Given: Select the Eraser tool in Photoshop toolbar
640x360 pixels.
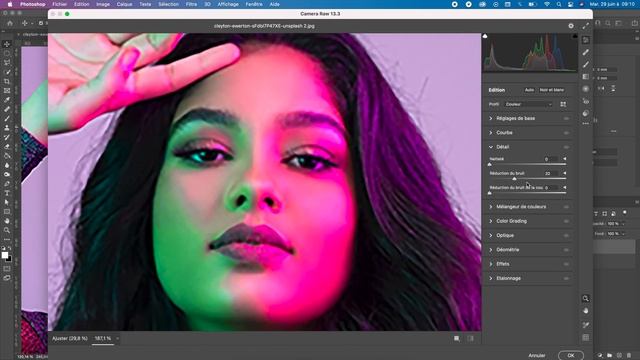Looking at the screenshot, I should pyautogui.click(x=7, y=147).
